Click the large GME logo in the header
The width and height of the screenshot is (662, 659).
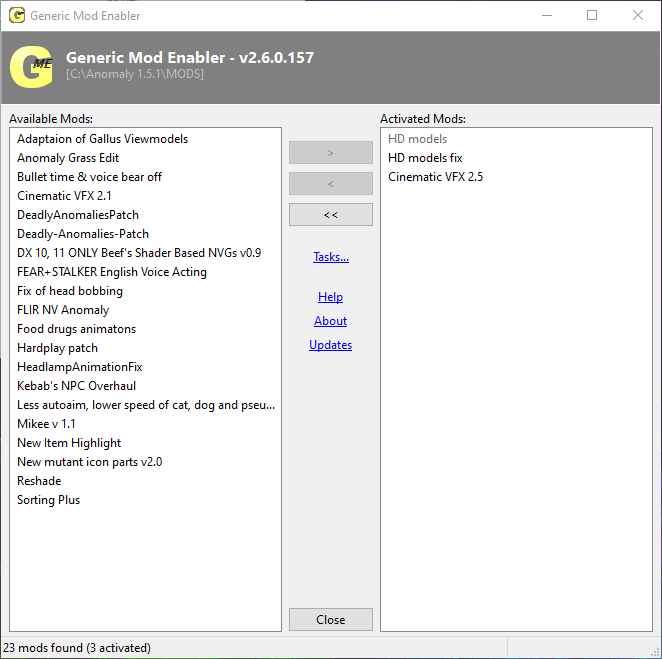[x=31, y=67]
